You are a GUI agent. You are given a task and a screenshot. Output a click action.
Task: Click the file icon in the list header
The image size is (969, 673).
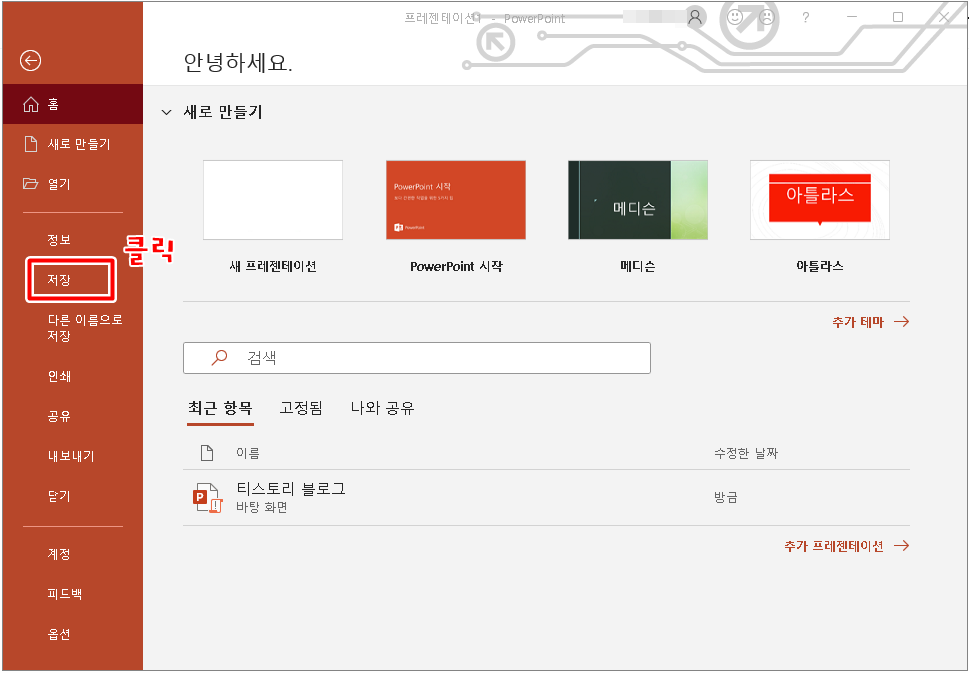207,453
